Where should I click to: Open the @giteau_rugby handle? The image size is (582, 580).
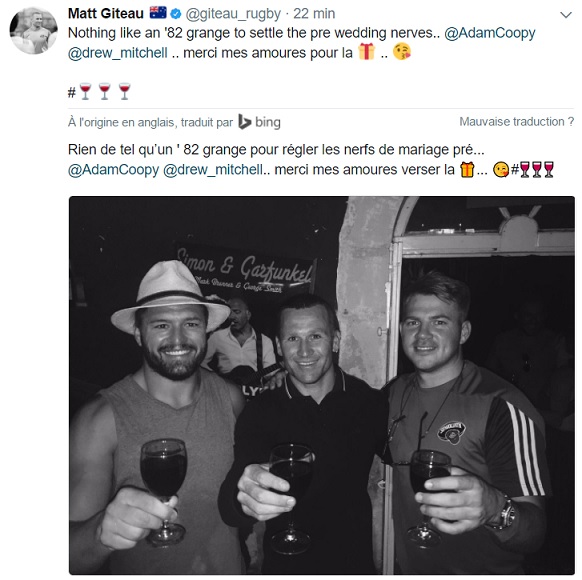pyautogui.click(x=233, y=14)
